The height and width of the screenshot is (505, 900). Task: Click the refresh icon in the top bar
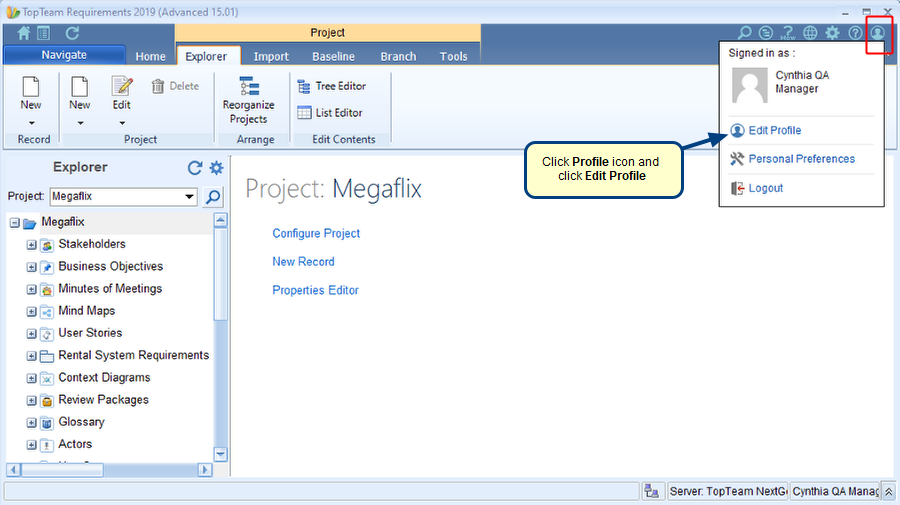(72, 33)
